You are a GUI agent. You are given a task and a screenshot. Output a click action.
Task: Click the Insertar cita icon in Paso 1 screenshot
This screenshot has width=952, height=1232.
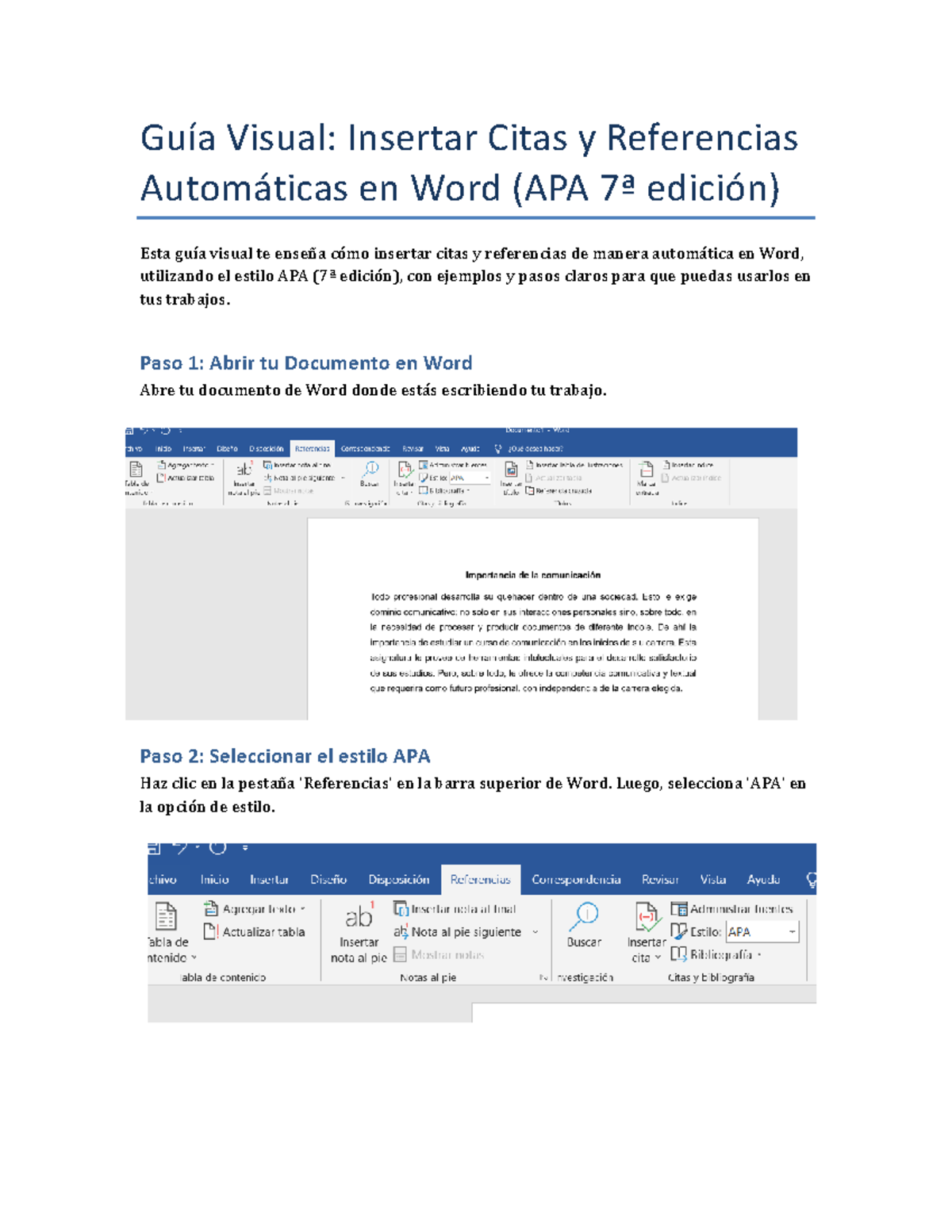tap(405, 470)
